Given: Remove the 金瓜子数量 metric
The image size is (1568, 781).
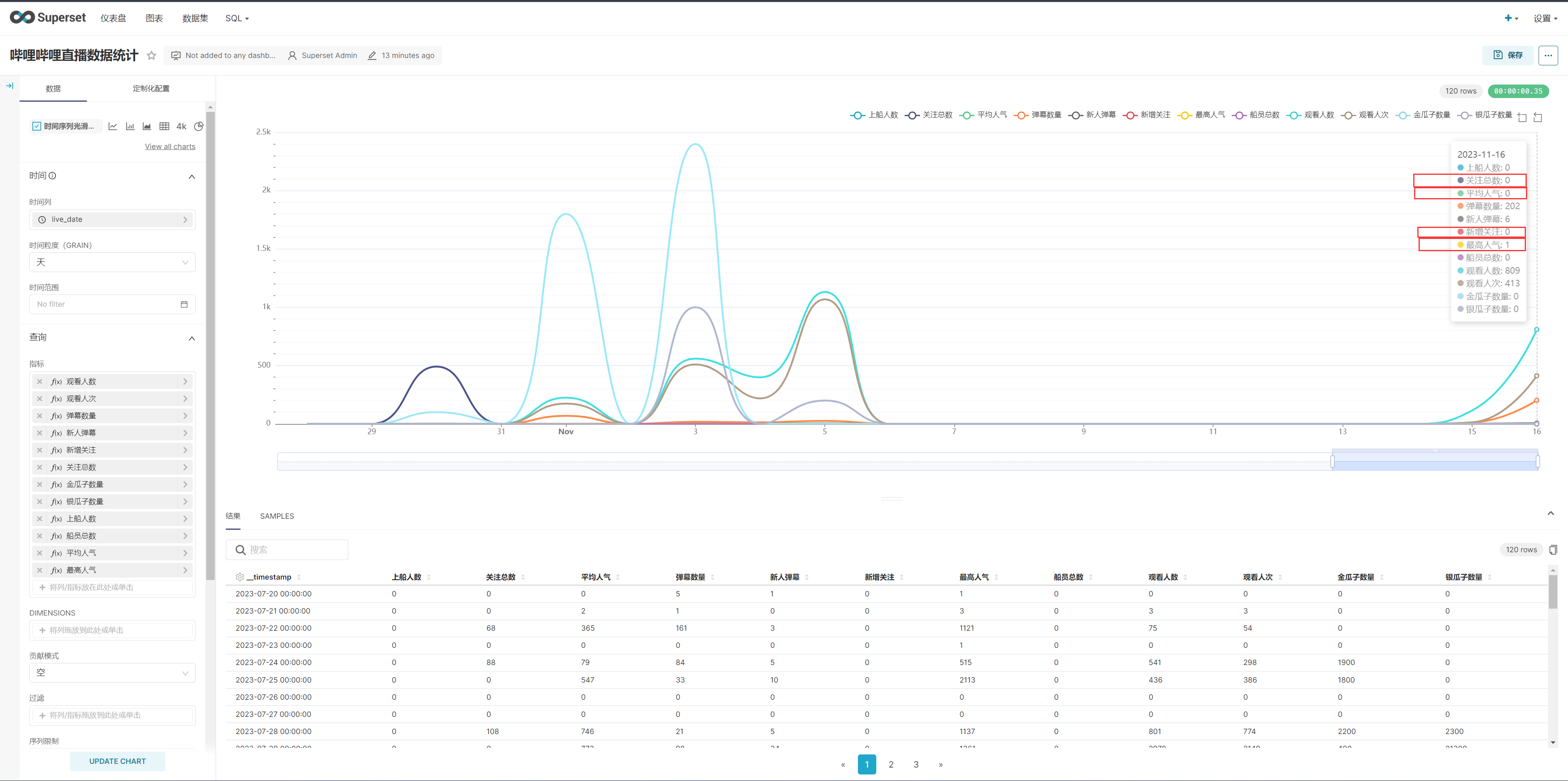Looking at the screenshot, I should (x=40, y=484).
